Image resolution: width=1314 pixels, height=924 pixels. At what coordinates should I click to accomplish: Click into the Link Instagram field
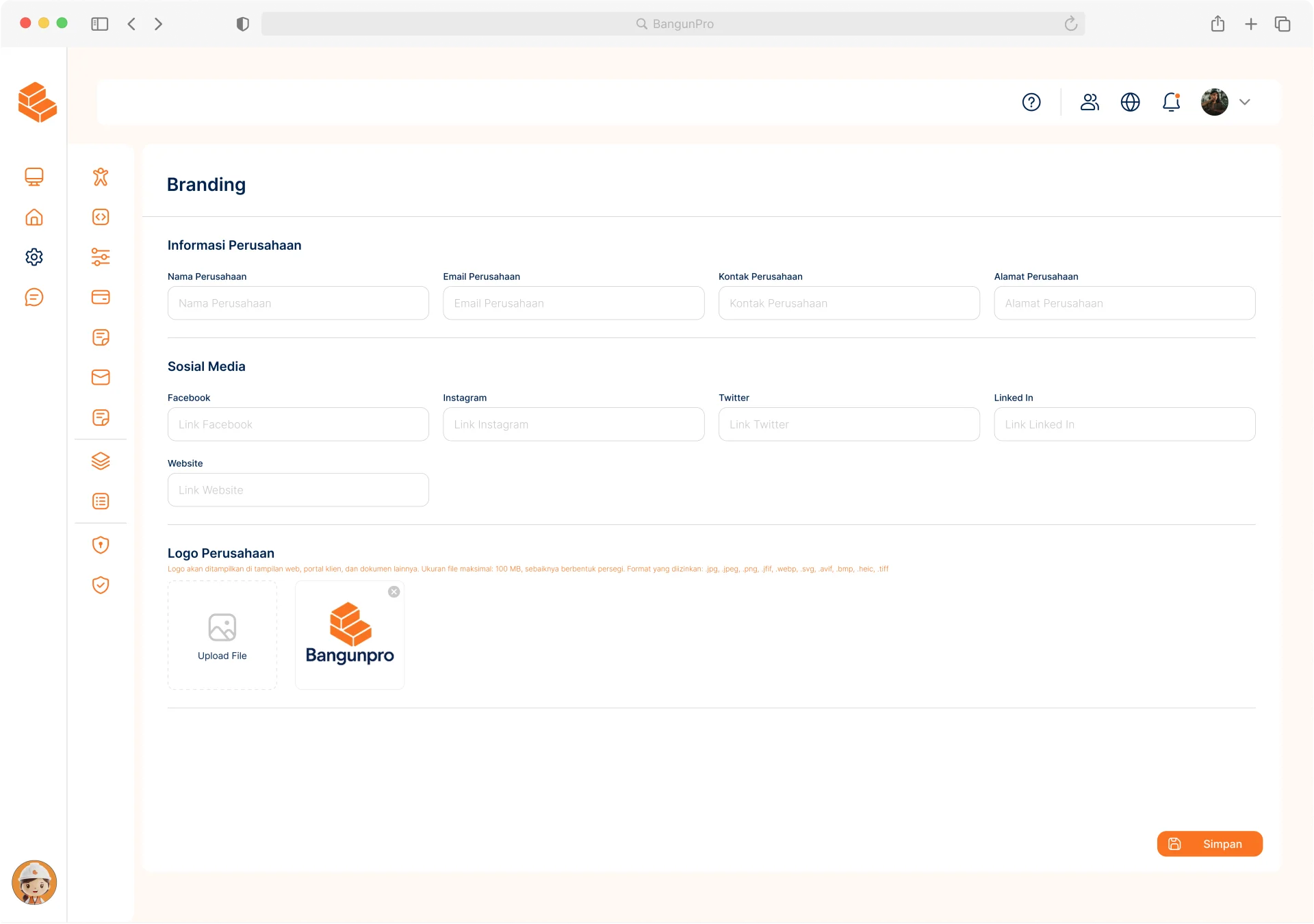click(574, 424)
